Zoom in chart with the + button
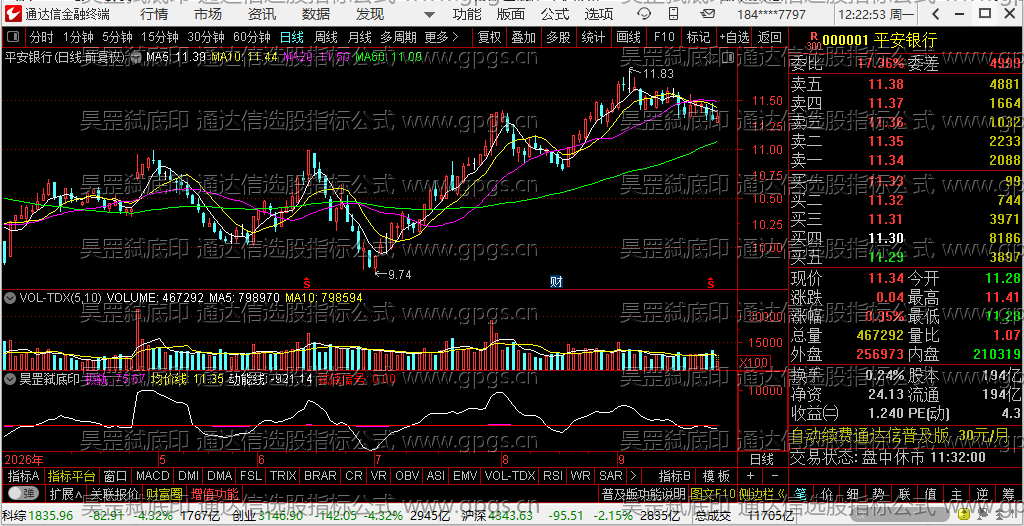 (750, 475)
